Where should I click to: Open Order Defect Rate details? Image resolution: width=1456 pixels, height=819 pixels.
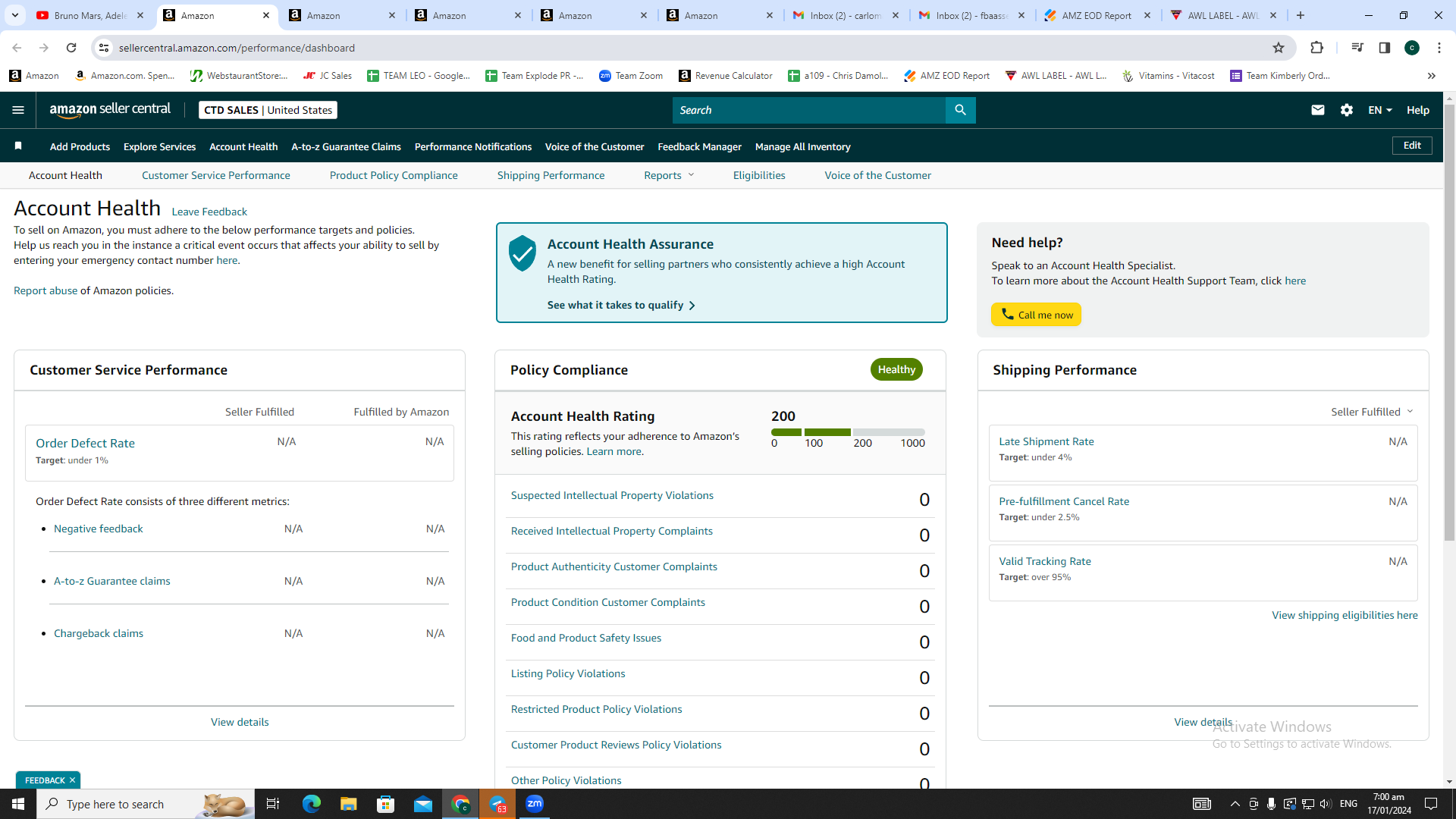85,443
